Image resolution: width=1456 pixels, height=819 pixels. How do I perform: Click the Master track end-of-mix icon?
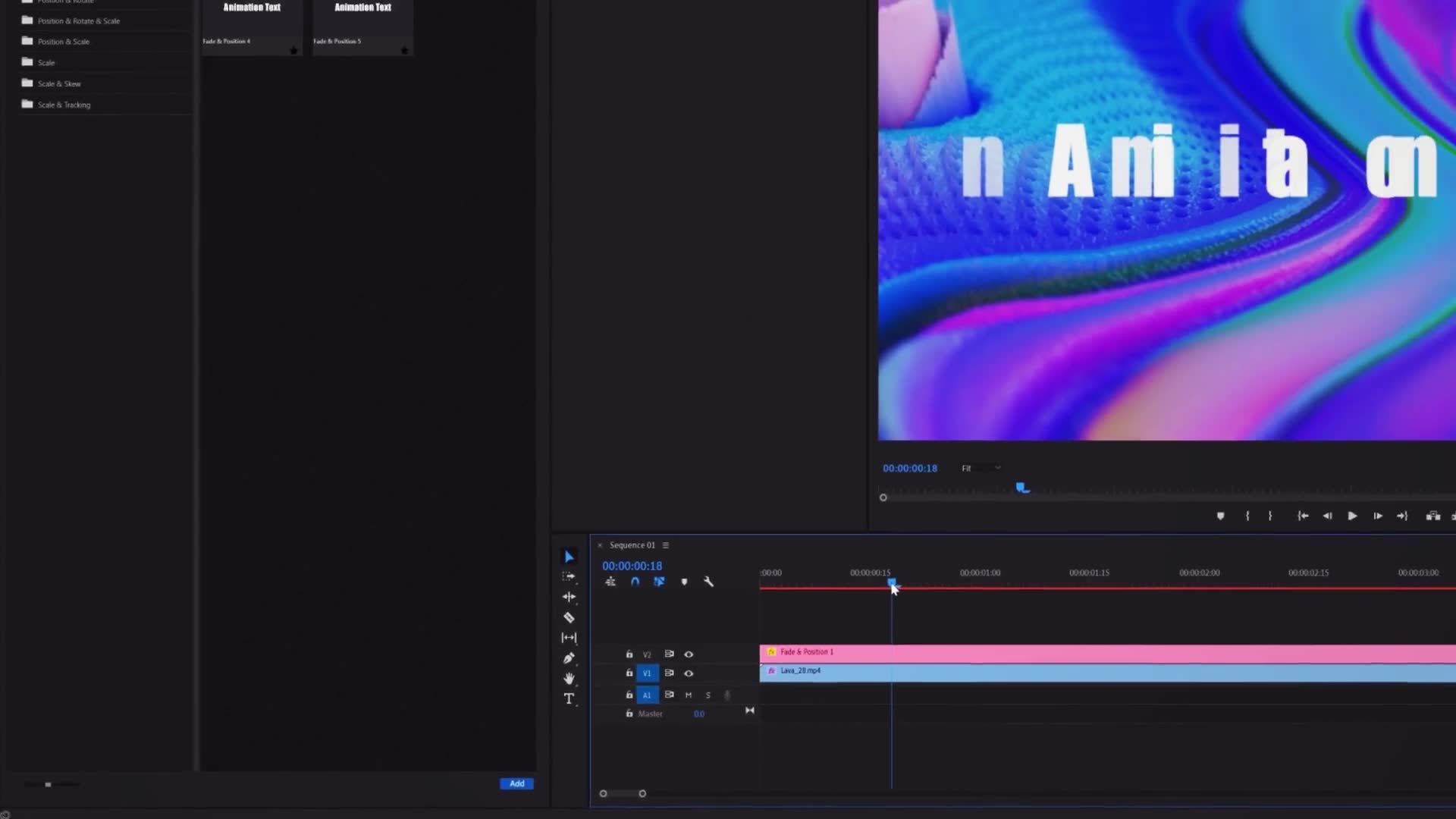[749, 711]
